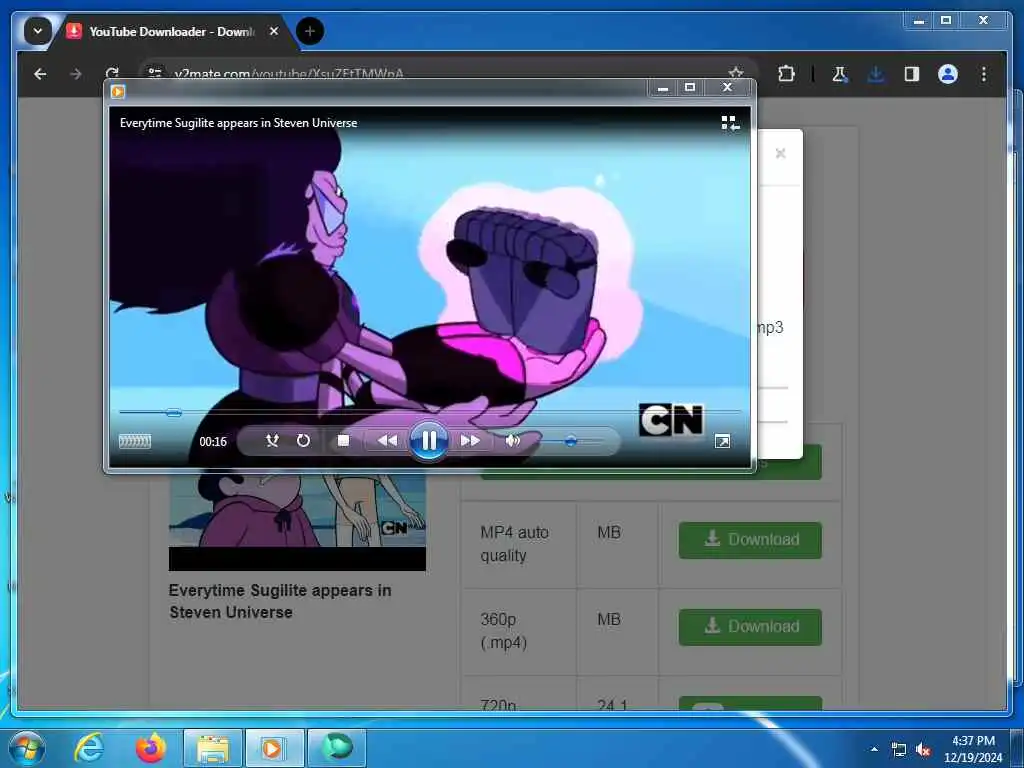Click the v2mate.com address bar
Viewport: 1024px width, 768px height.
(431, 74)
